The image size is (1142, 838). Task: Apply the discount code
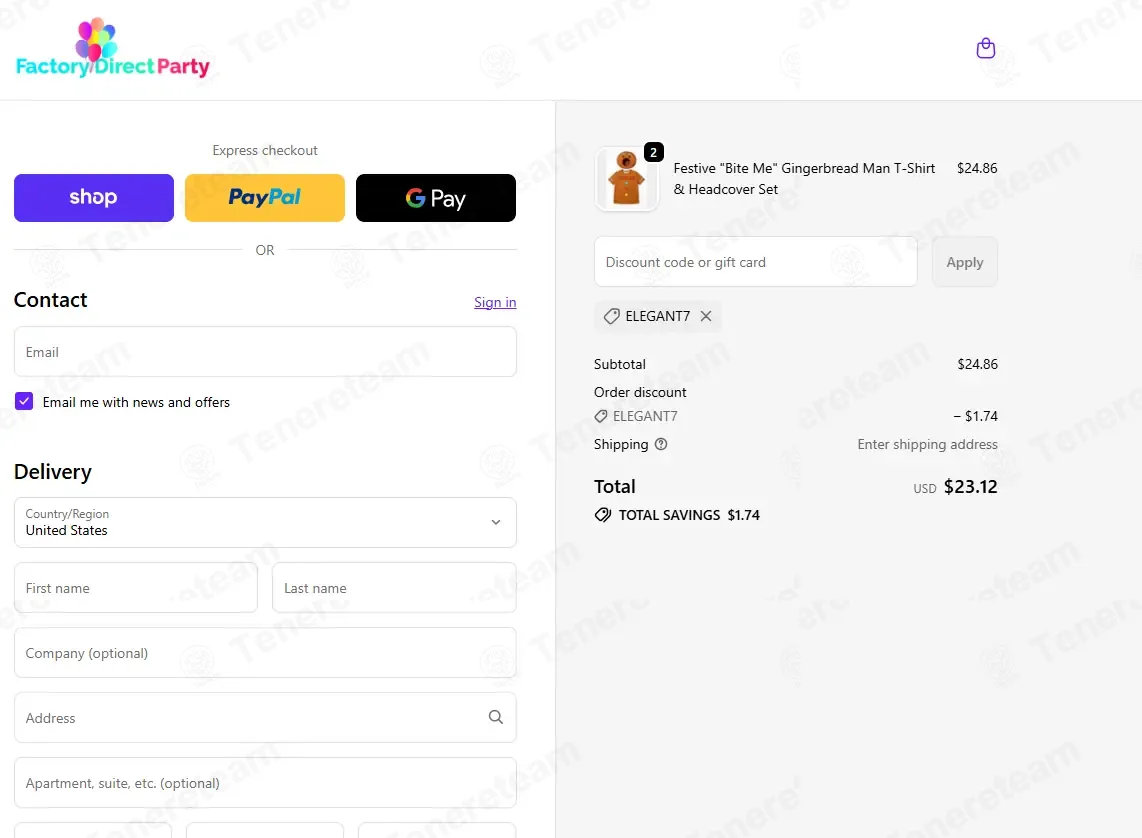(x=964, y=261)
